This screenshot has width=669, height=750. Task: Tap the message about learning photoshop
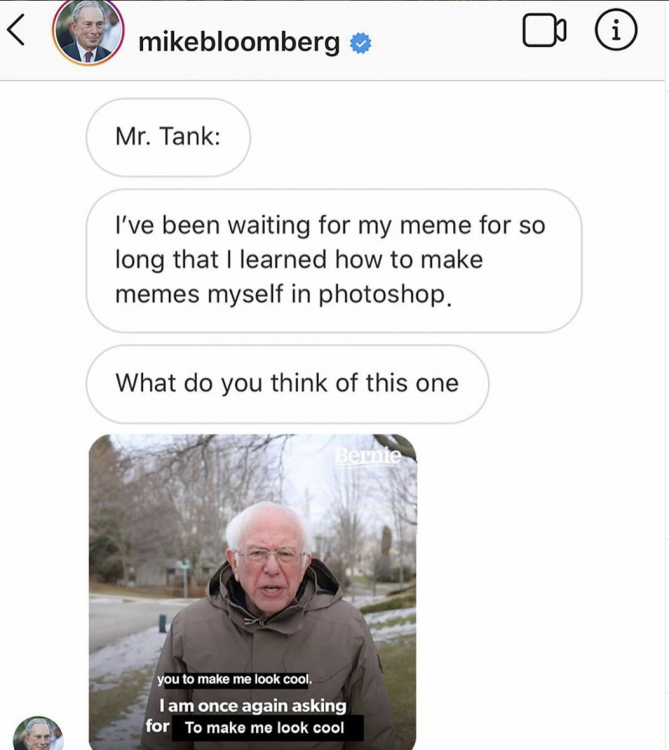click(x=333, y=260)
